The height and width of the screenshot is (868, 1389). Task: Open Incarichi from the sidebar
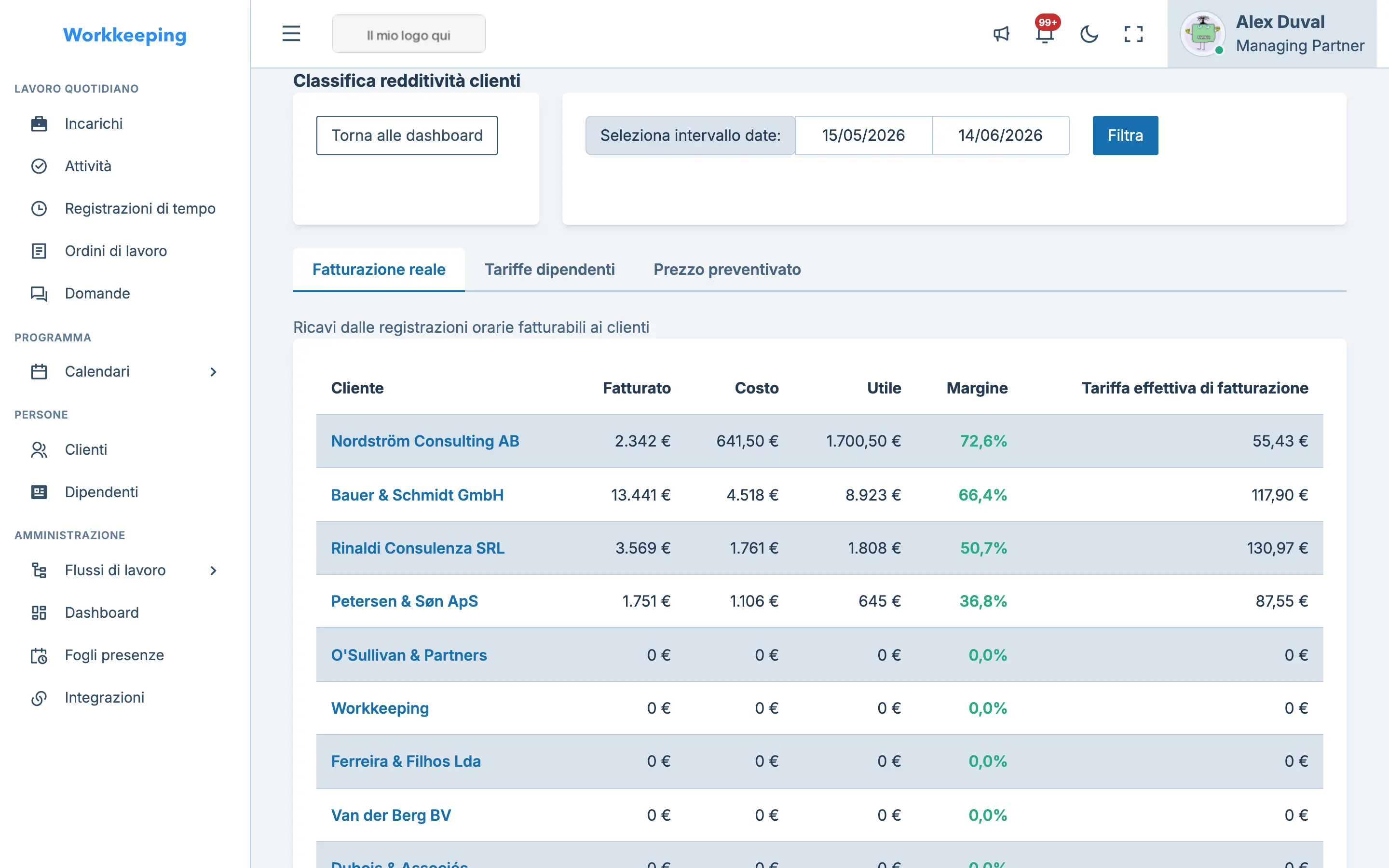(x=94, y=123)
